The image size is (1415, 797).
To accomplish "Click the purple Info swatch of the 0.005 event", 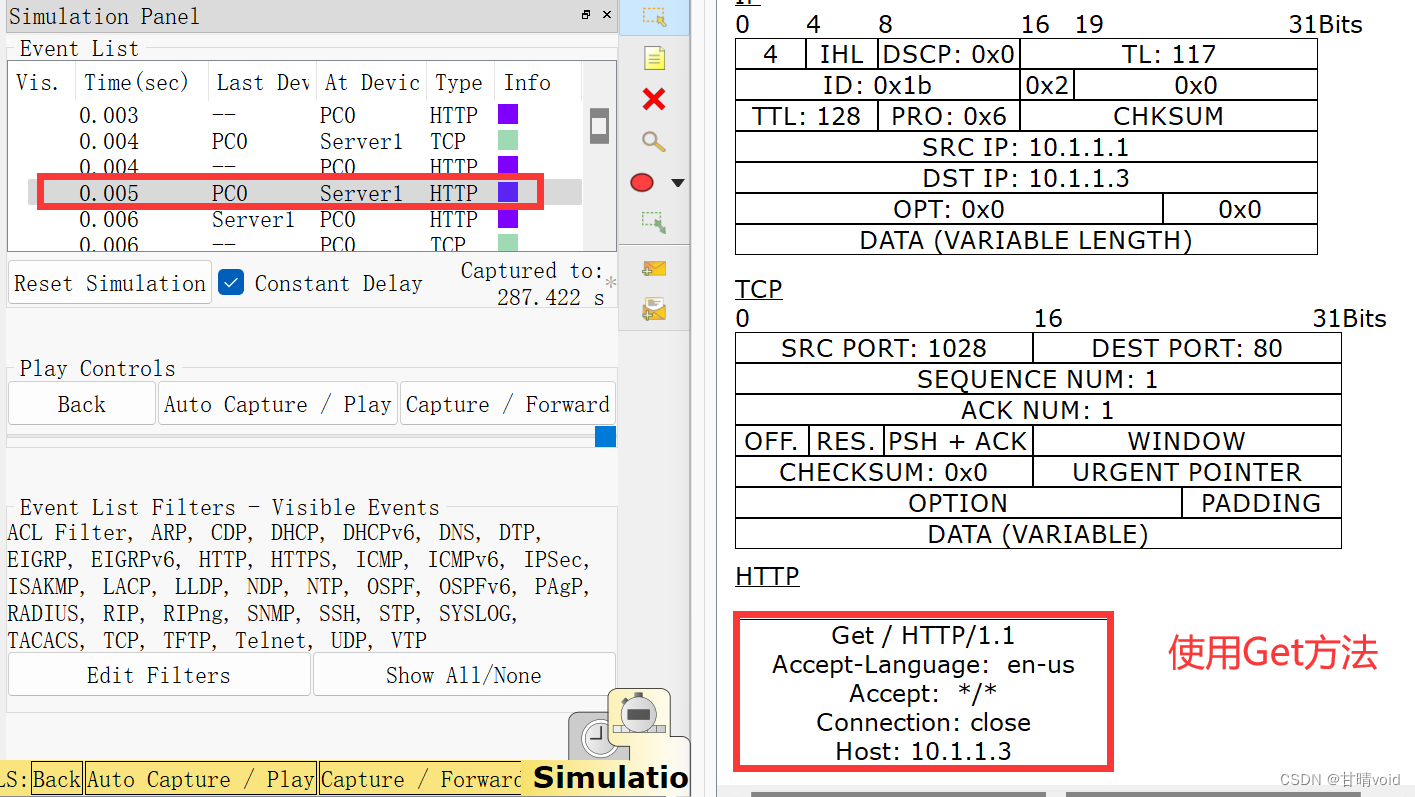I will pyautogui.click(x=508, y=193).
